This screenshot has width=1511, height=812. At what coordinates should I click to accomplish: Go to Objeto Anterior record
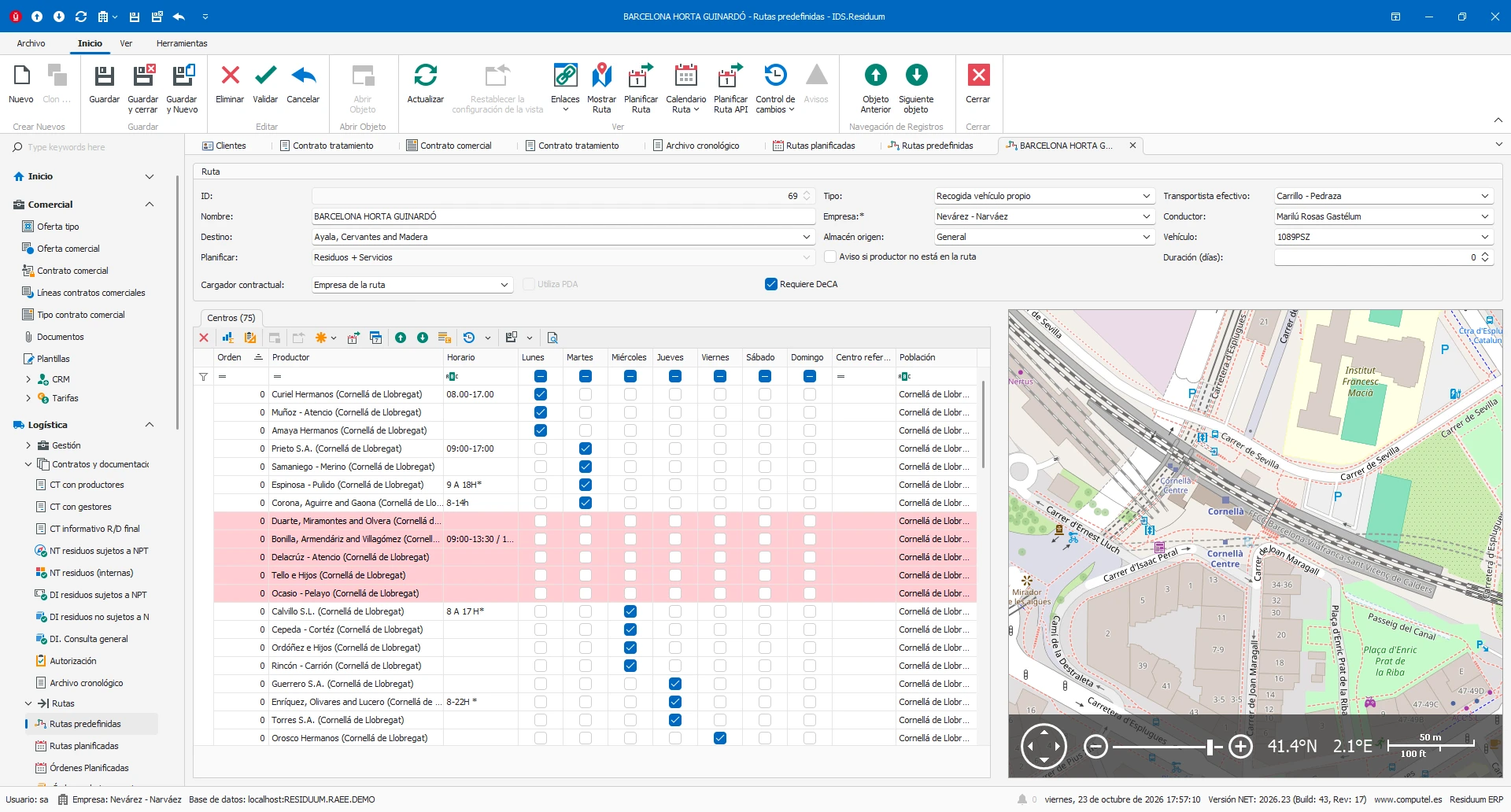click(875, 88)
